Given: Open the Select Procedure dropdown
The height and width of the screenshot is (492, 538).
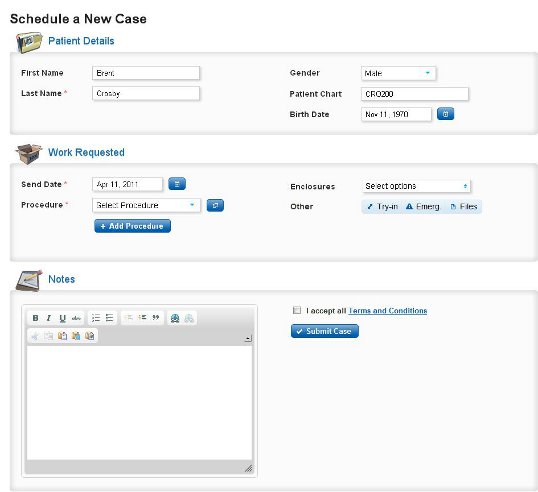Looking at the screenshot, I should tap(146, 205).
